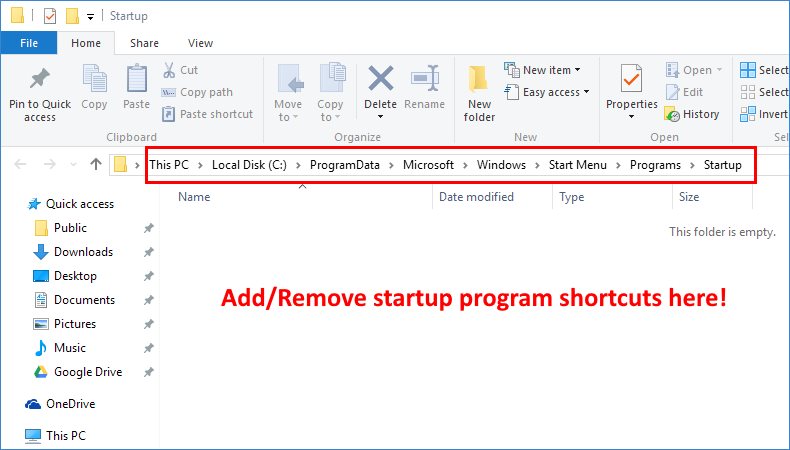Open the File menu tab
790x450 pixels.
click(x=29, y=43)
